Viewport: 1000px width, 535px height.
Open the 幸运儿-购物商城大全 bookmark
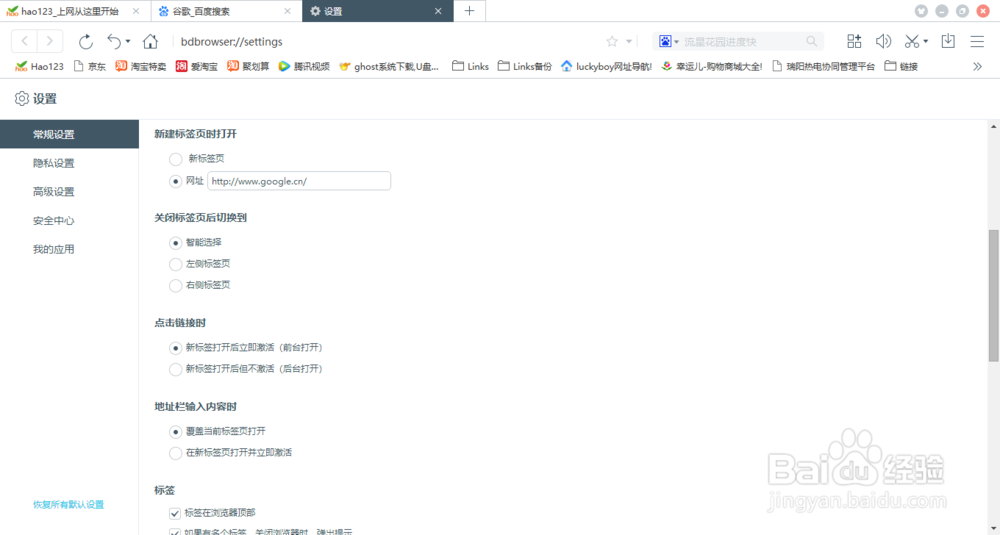712,66
